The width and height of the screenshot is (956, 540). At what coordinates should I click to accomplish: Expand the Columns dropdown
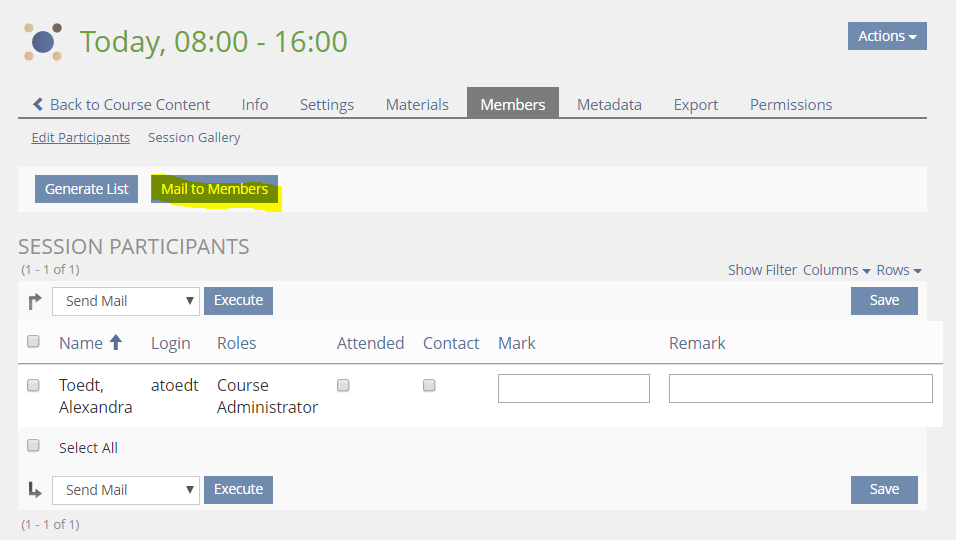[836, 270]
